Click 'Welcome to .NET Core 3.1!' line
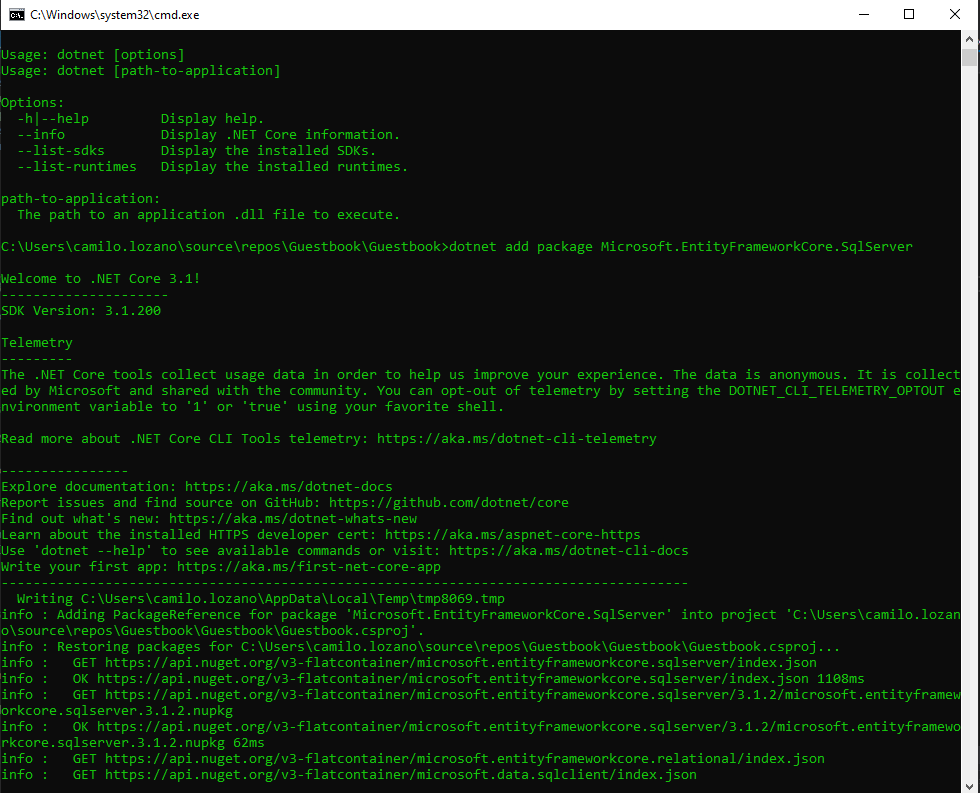Screen dimensions: 980x793 pyautogui.click(x=101, y=279)
